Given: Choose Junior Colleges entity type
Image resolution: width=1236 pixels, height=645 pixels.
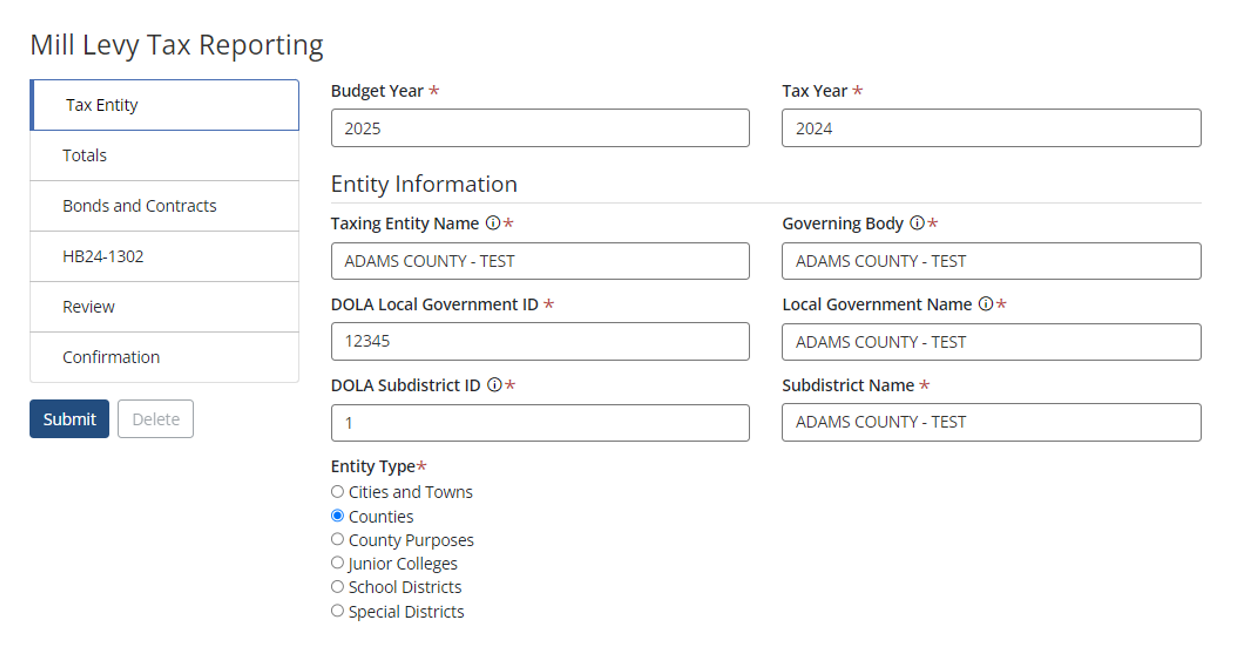Looking at the screenshot, I should point(336,563).
